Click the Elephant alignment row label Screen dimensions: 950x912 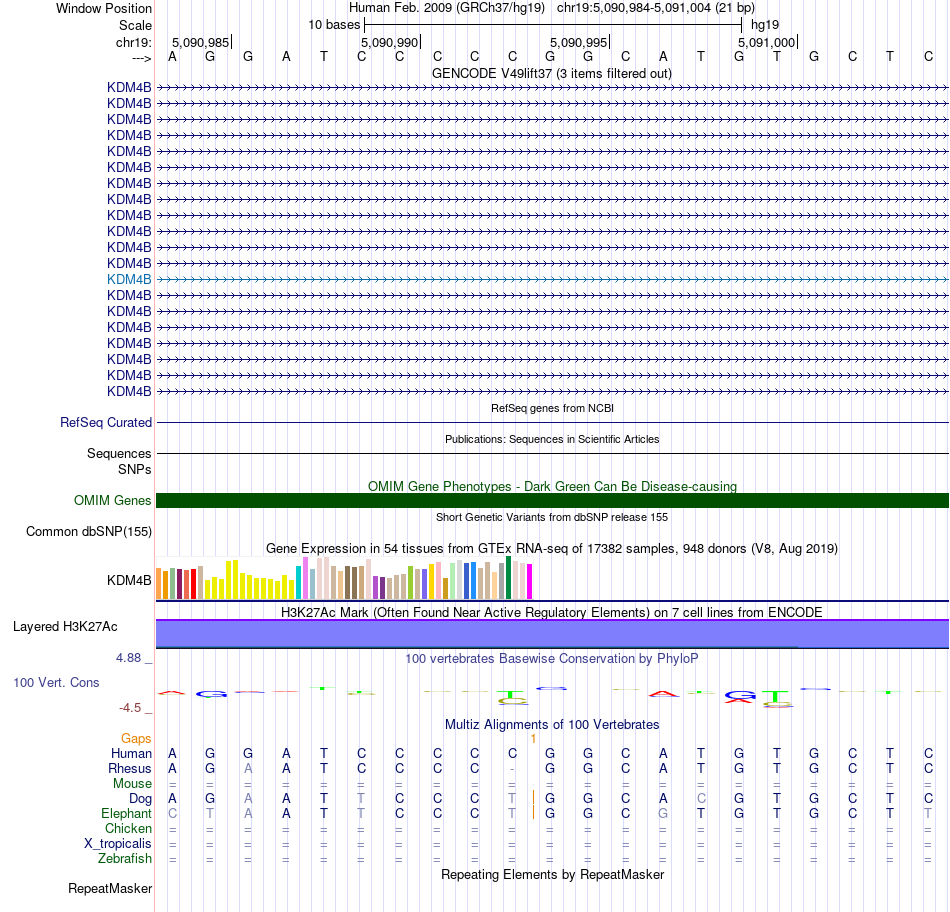(x=126, y=813)
